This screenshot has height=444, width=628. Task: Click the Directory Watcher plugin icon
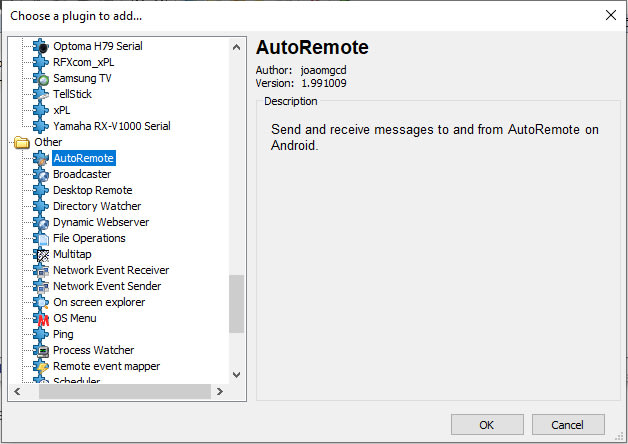(x=41, y=206)
